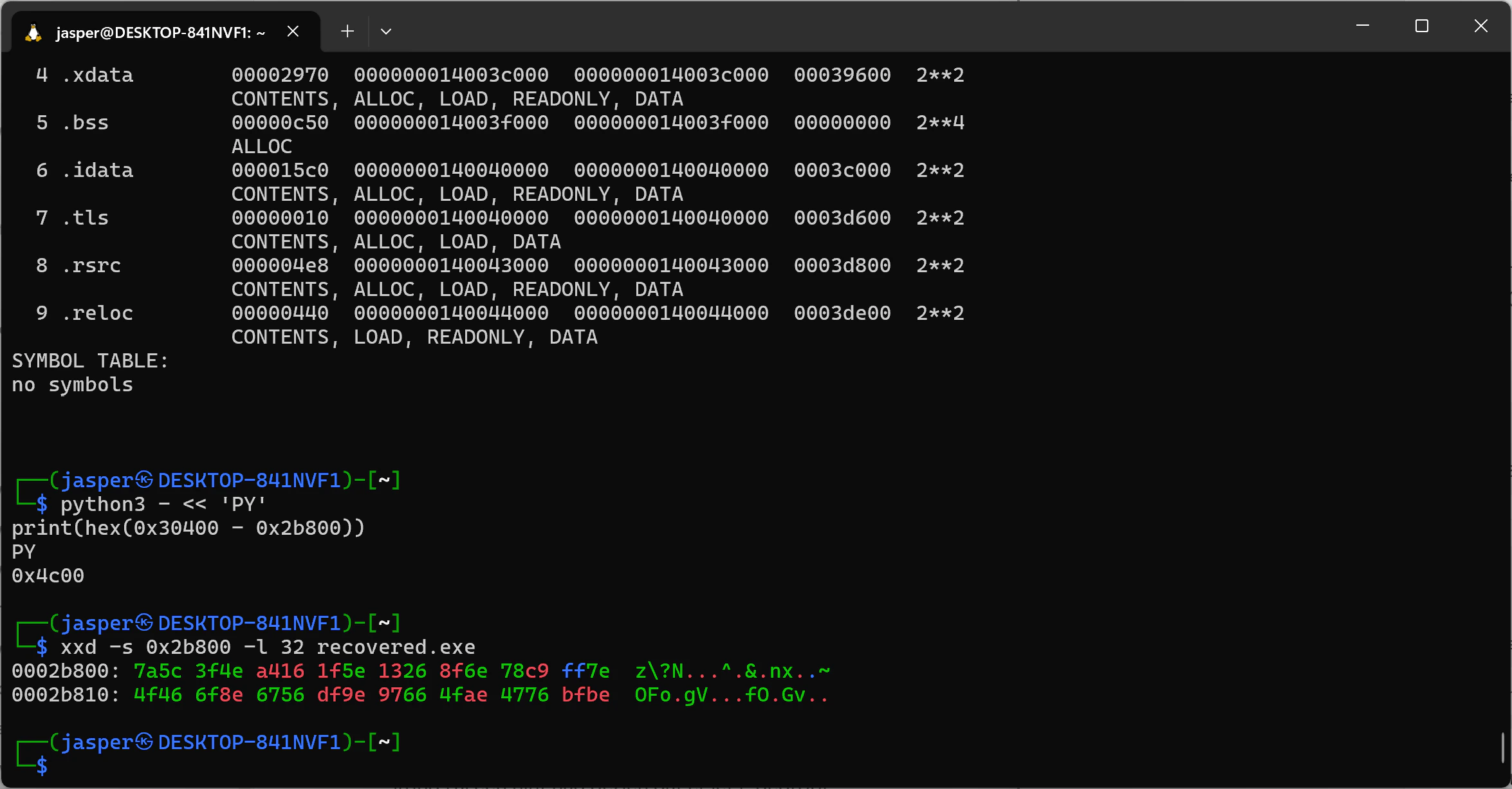The width and height of the screenshot is (1512, 789).
Task: Minimize the terminal window
Action: (1362, 26)
